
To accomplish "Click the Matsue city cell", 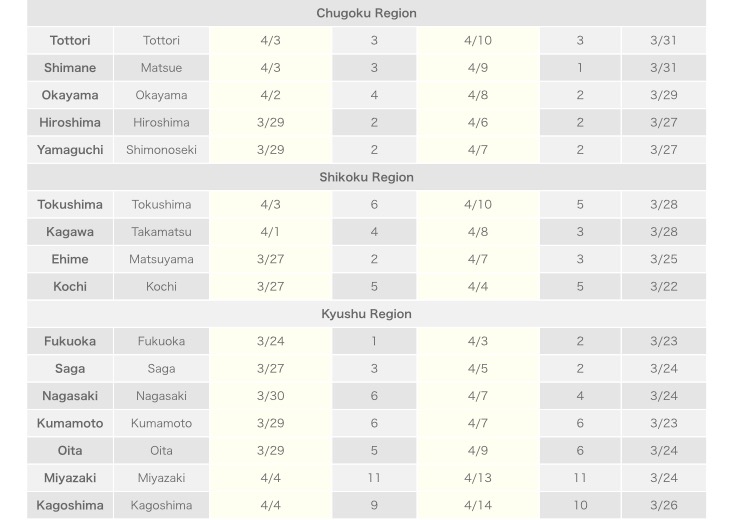I will pyautogui.click(x=161, y=67).
